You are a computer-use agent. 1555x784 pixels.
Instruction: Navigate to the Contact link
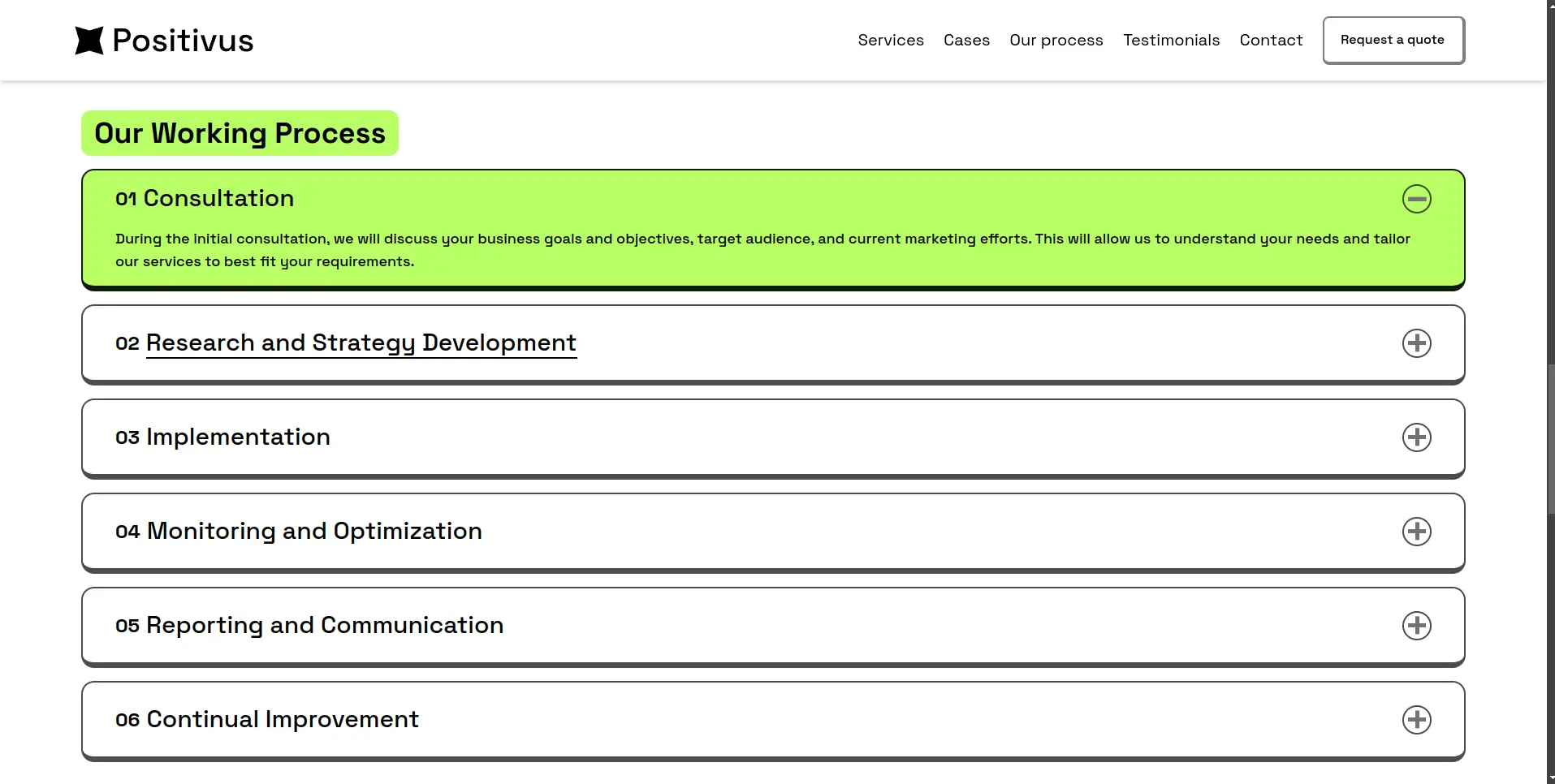coord(1271,41)
